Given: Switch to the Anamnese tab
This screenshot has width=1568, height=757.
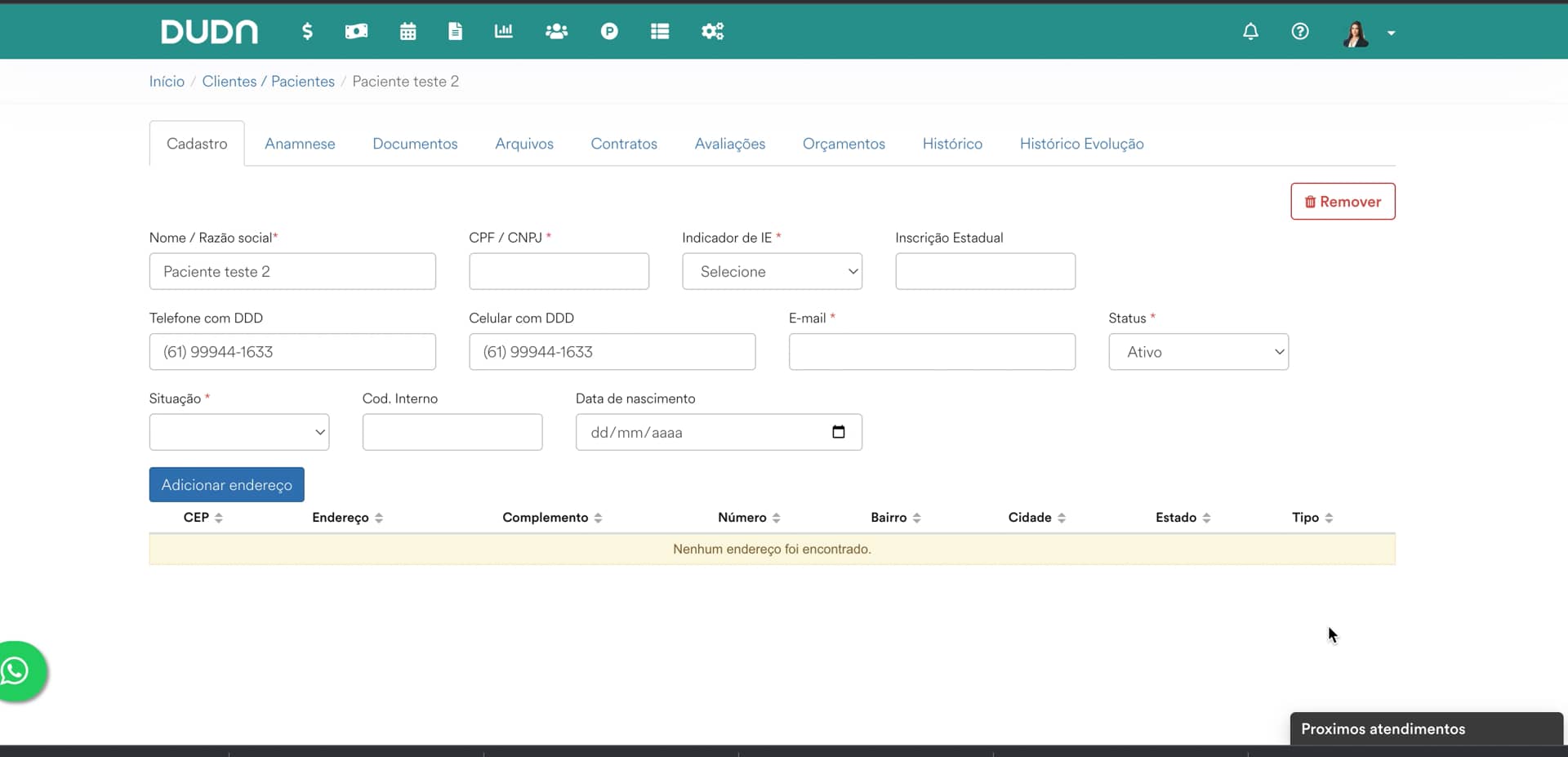Looking at the screenshot, I should 300,143.
